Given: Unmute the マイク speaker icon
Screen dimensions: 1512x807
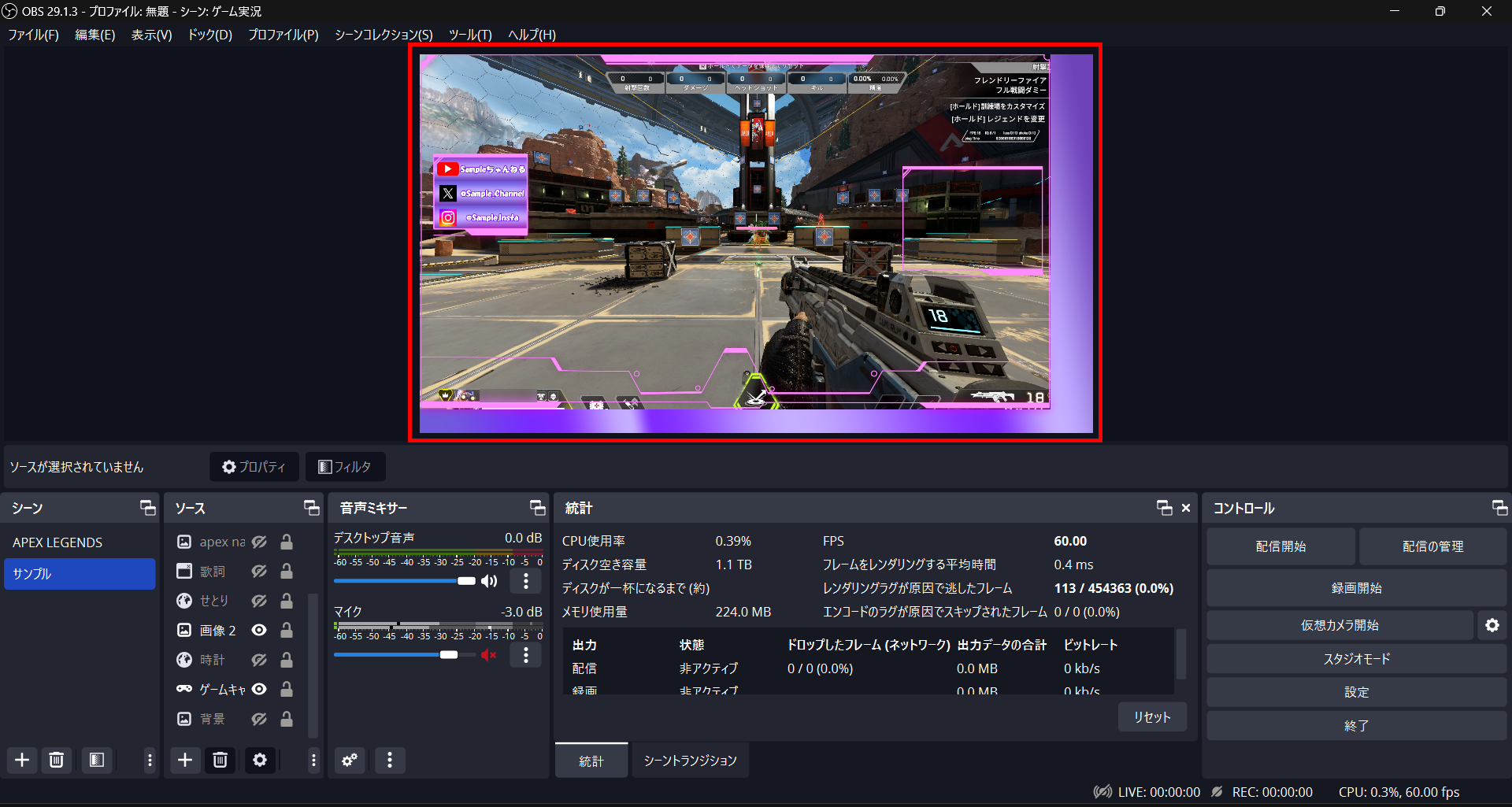Looking at the screenshot, I should (x=489, y=655).
